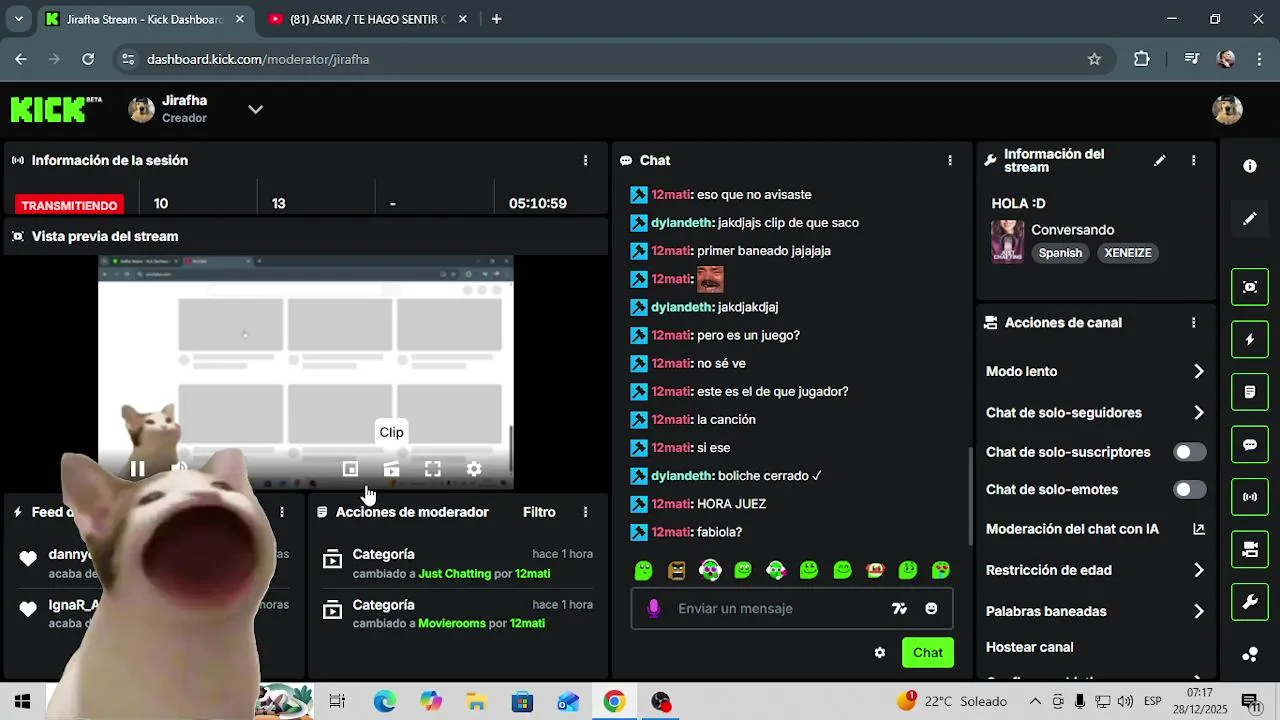Expand Modo lento options
Image resolution: width=1280 pixels, height=720 pixels.
[x=1199, y=371]
